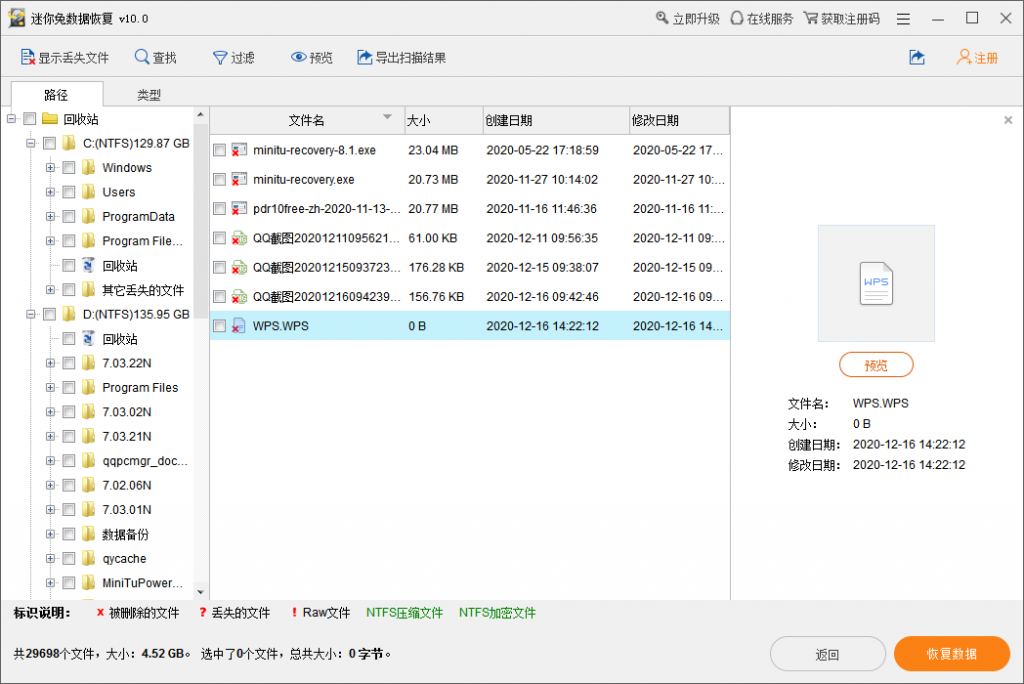Expand the Windows folder node
This screenshot has width=1024, height=684.
[50, 167]
